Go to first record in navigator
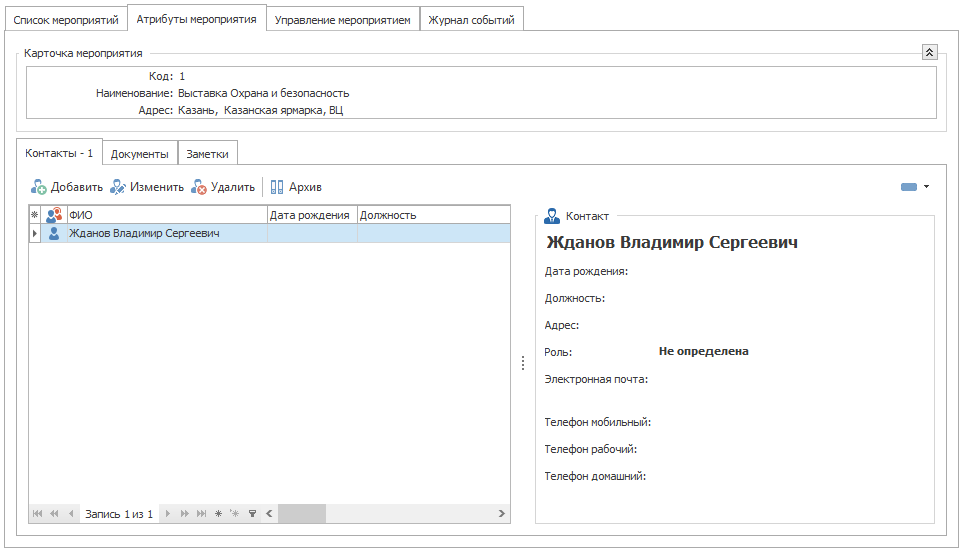 (38, 513)
